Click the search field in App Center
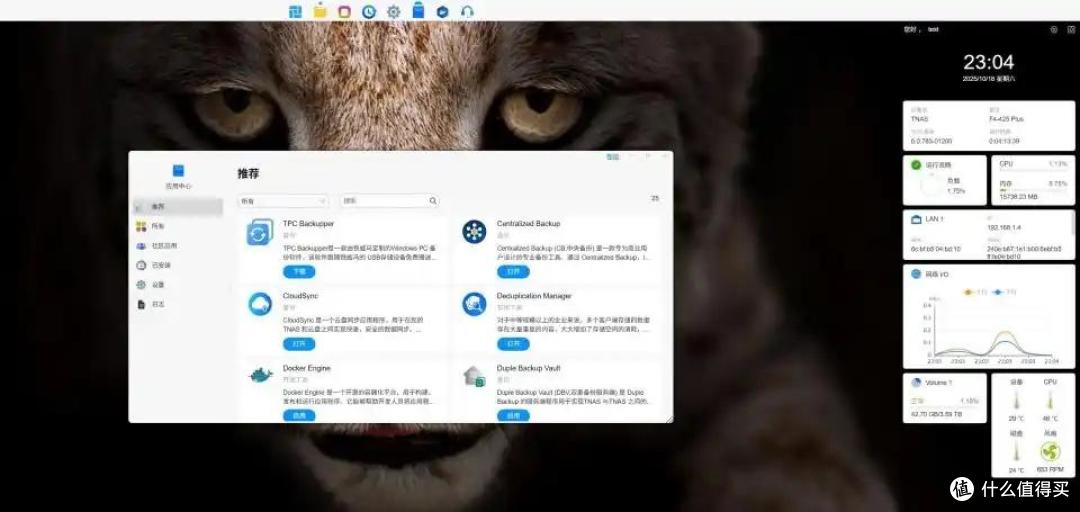Screen dimensions: 1080x512 tap(390, 201)
